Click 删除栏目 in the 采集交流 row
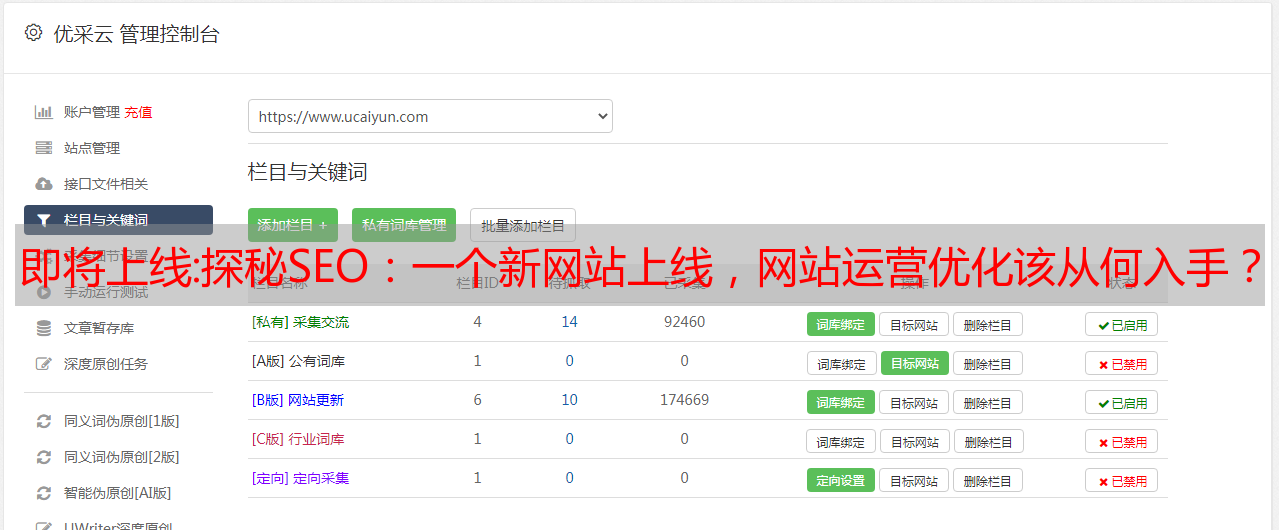 tap(987, 324)
